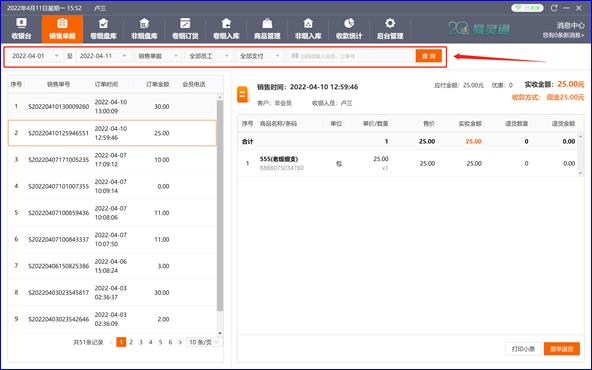Open the 非烟盘库 non-tobacco stocktaking module
The height and width of the screenshot is (370, 592).
coord(144,29)
